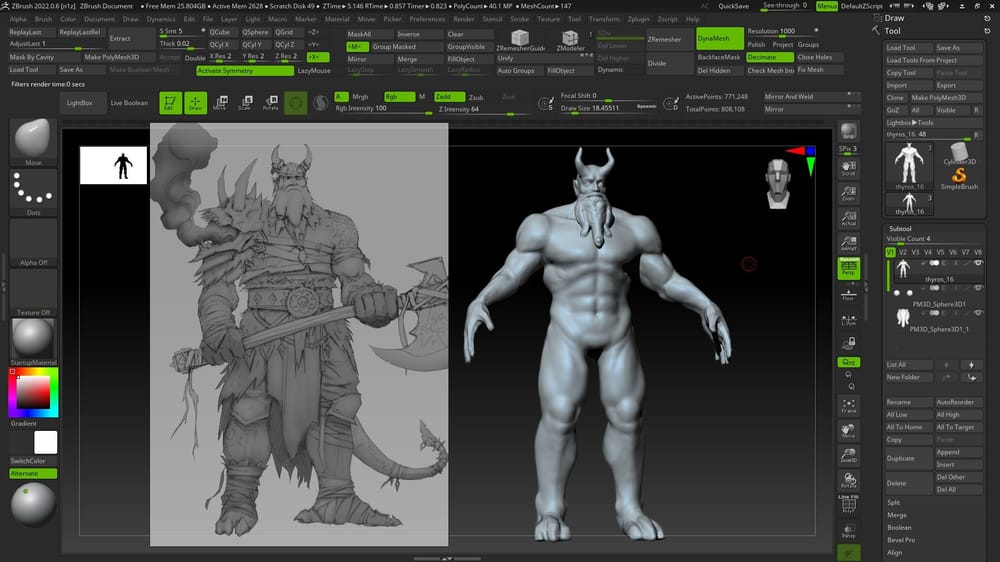The width and height of the screenshot is (1000, 562).
Task: Pick a hue in the color picker square
Action: [33, 392]
